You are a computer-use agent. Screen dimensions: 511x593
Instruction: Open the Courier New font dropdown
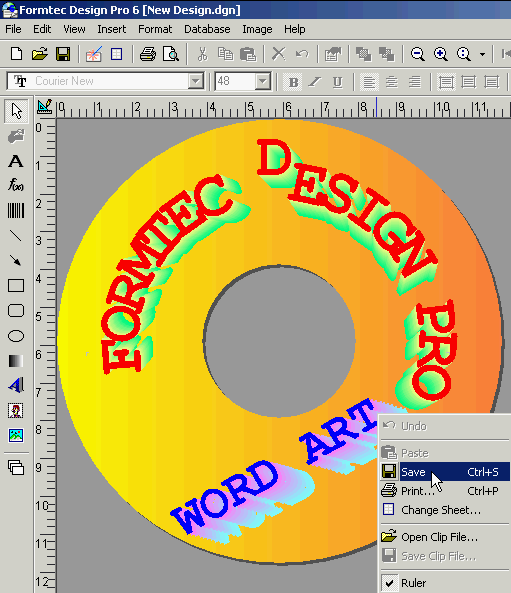196,81
